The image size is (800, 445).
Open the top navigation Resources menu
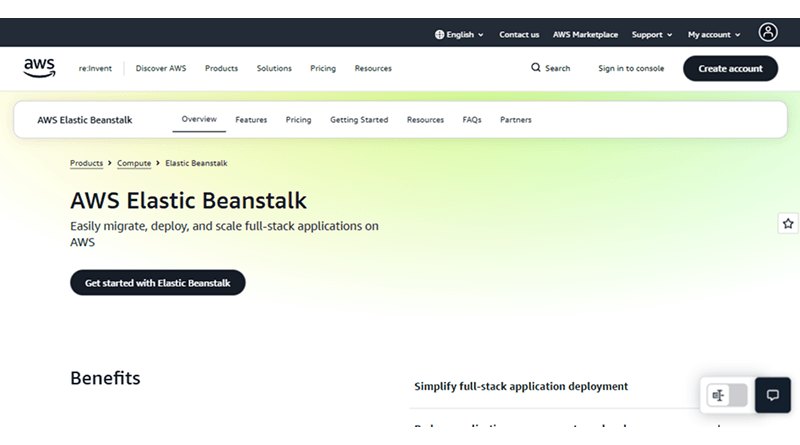click(x=373, y=68)
